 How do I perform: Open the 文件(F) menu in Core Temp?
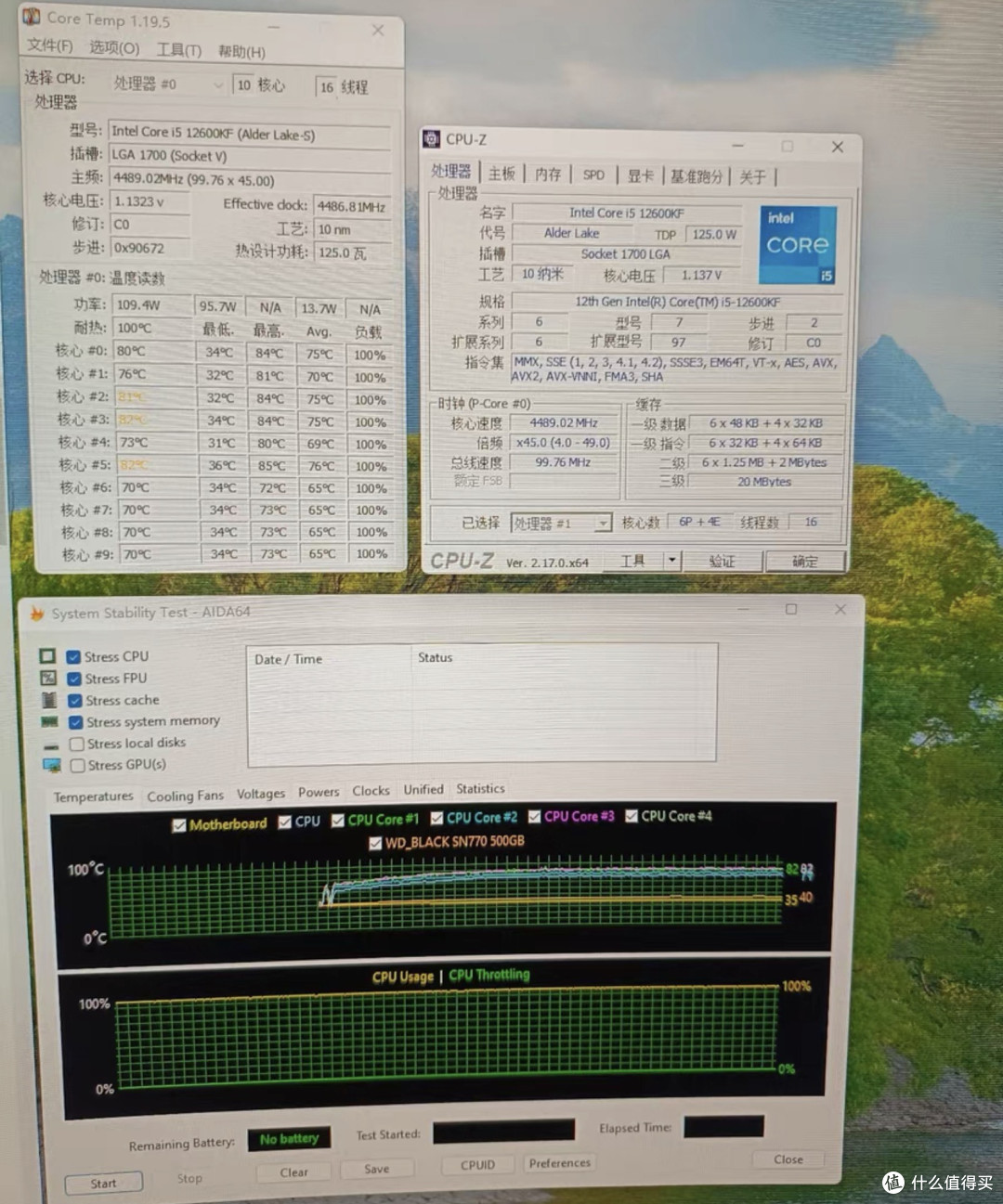[x=50, y=45]
